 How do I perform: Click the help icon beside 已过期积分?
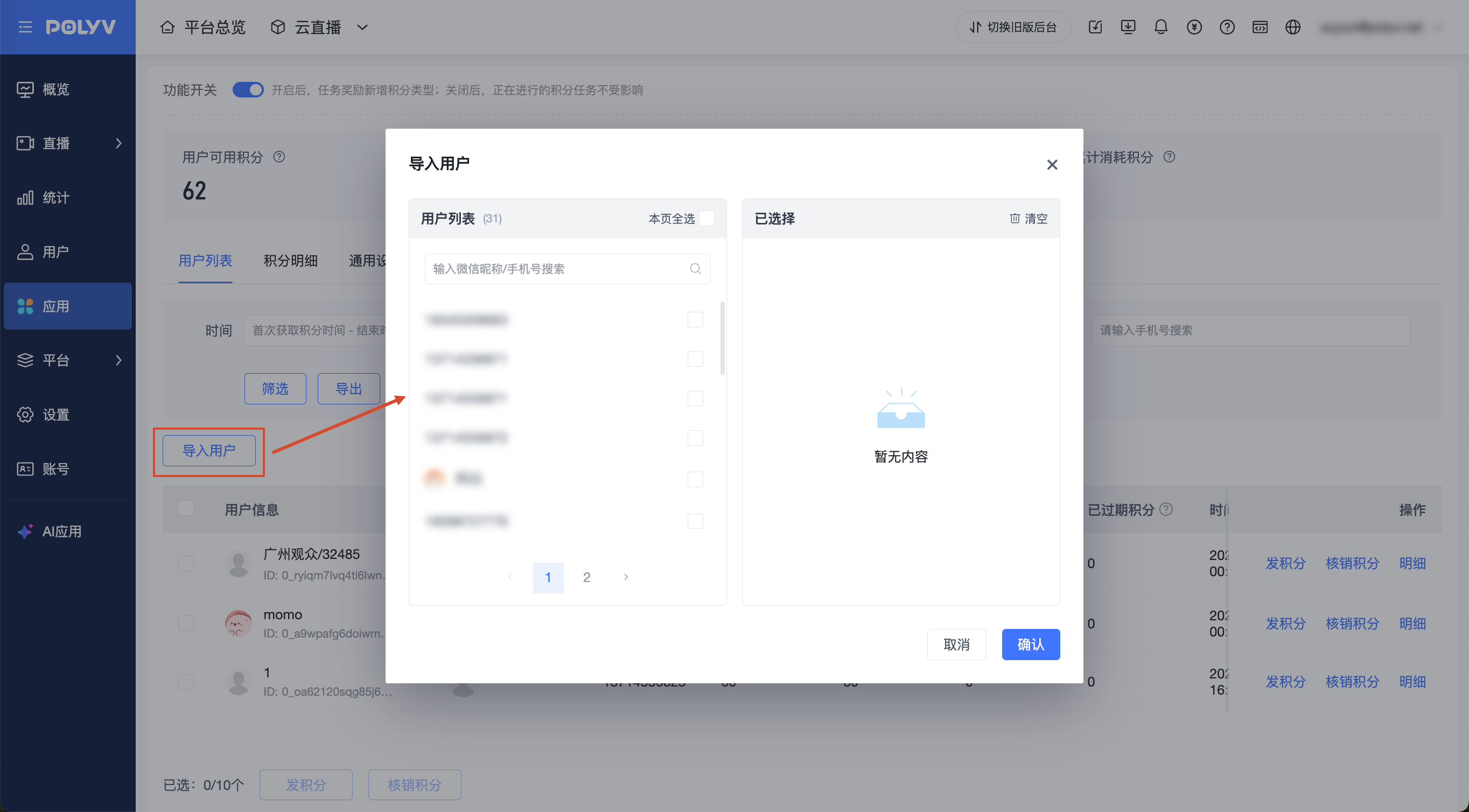1166,509
